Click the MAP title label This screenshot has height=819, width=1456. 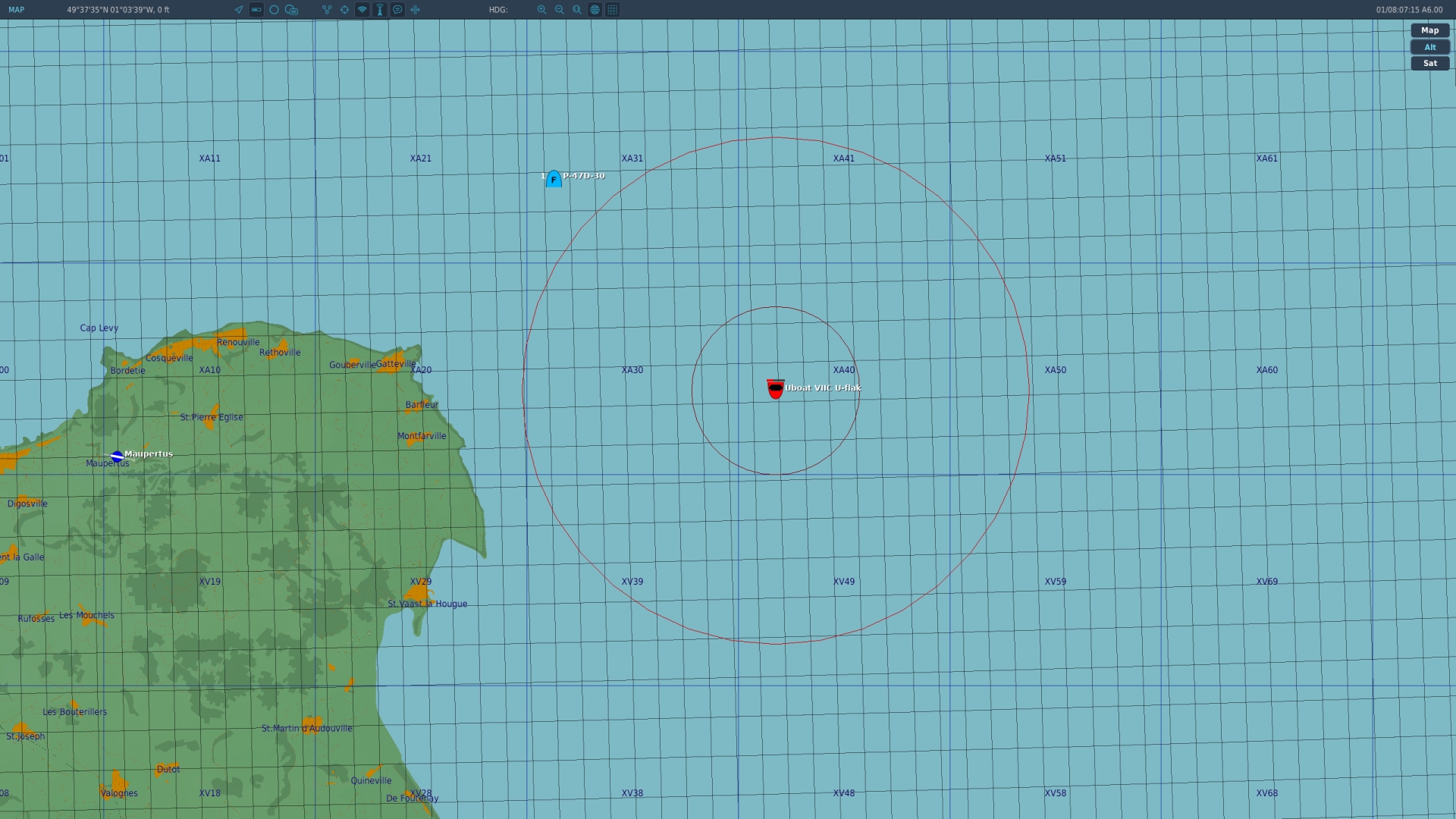[16, 10]
